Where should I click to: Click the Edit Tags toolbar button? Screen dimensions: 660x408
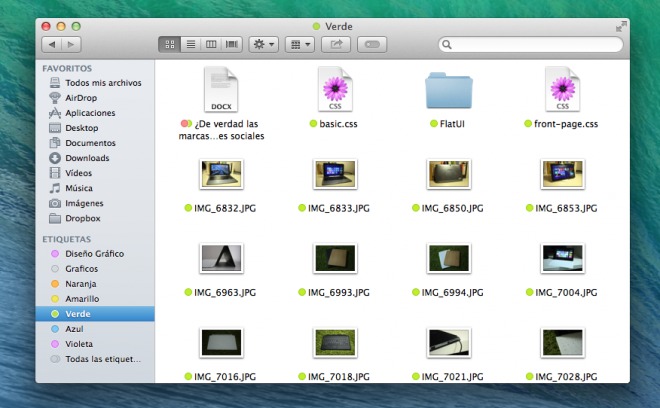[372, 44]
